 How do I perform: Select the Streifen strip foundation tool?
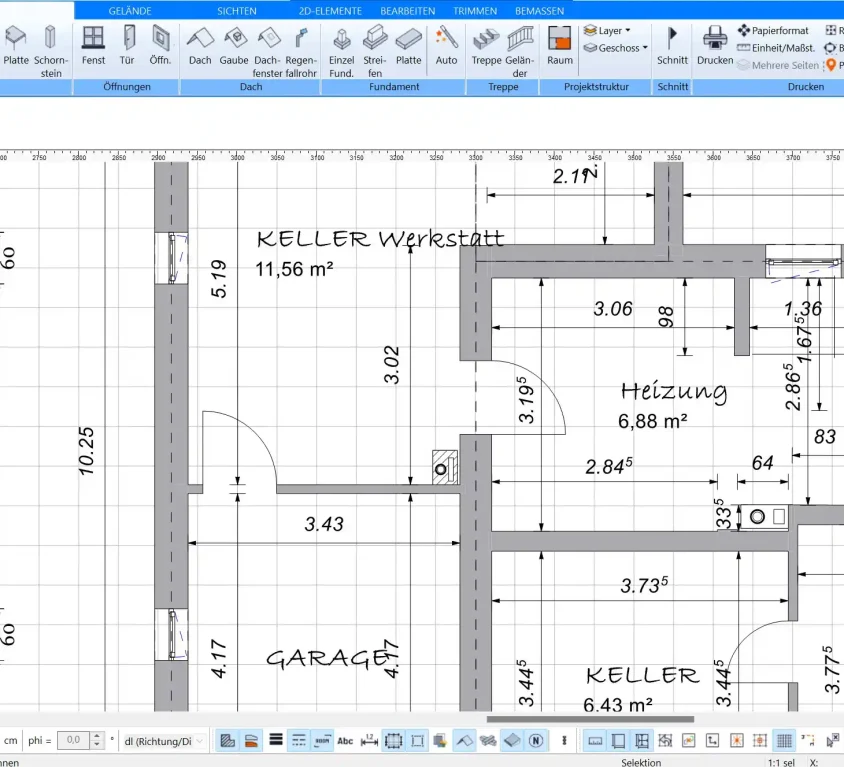point(375,51)
